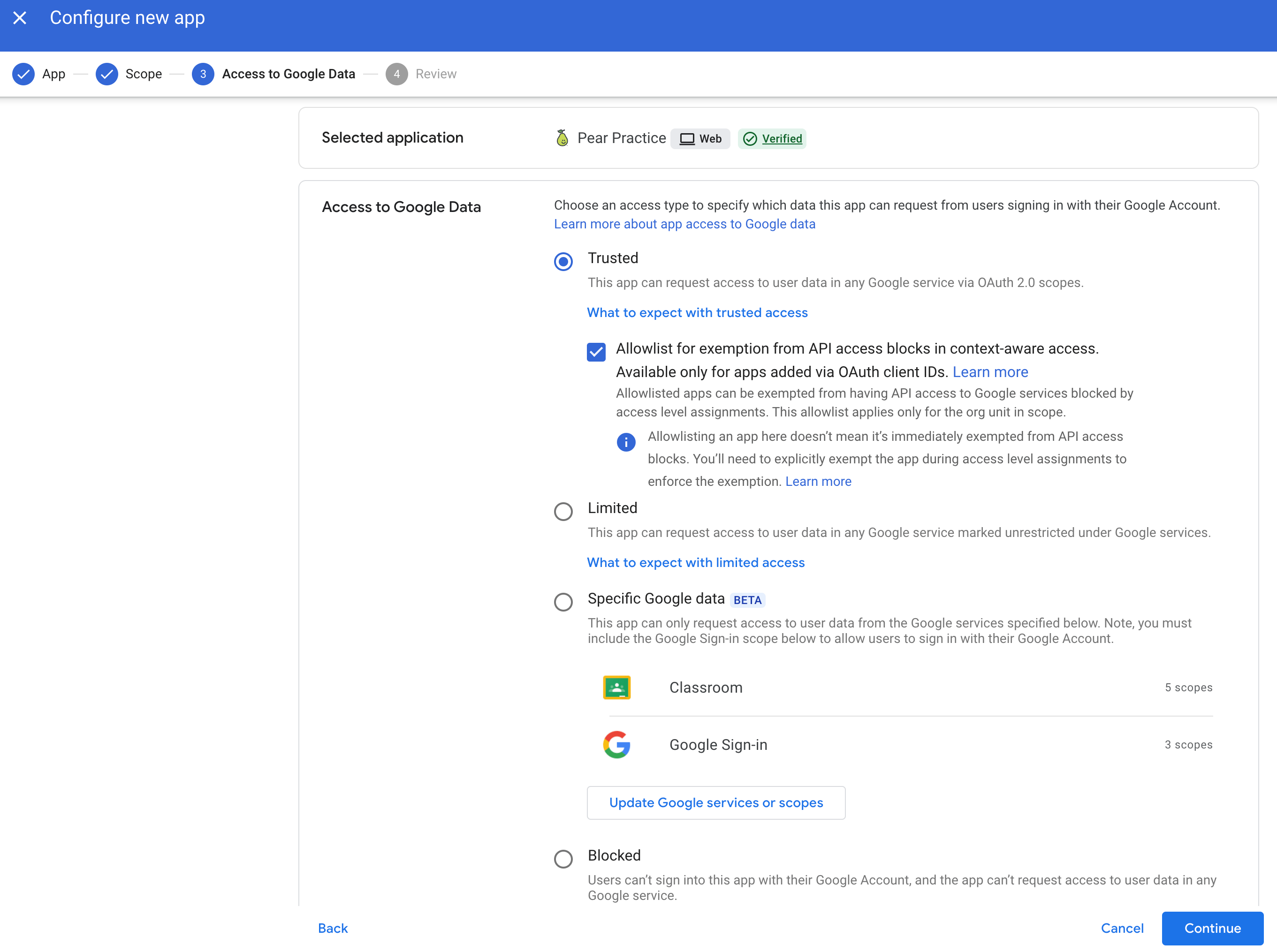Image resolution: width=1277 pixels, height=952 pixels.
Task: Select step 4 Review number circle
Action: pos(396,74)
